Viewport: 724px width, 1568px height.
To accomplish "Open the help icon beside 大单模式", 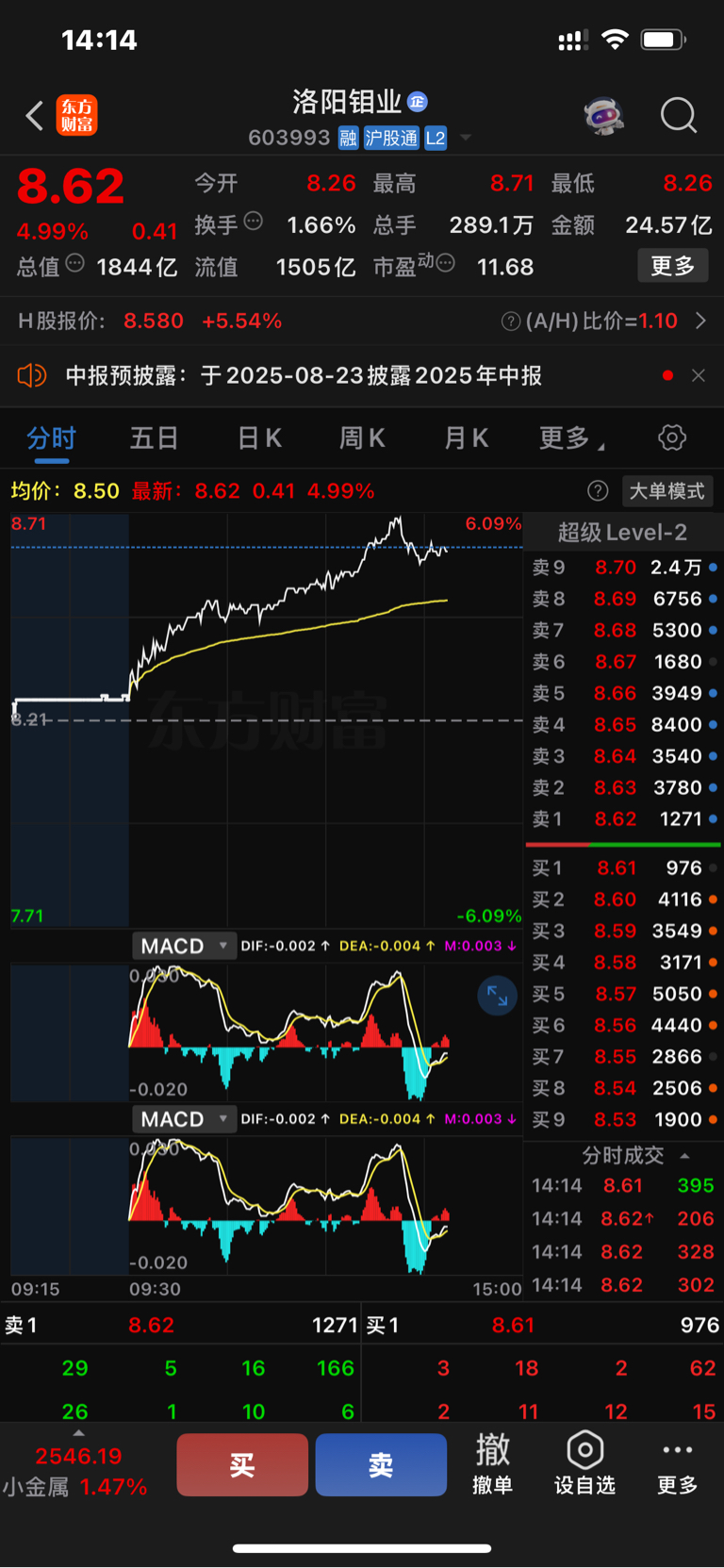I will 598,490.
